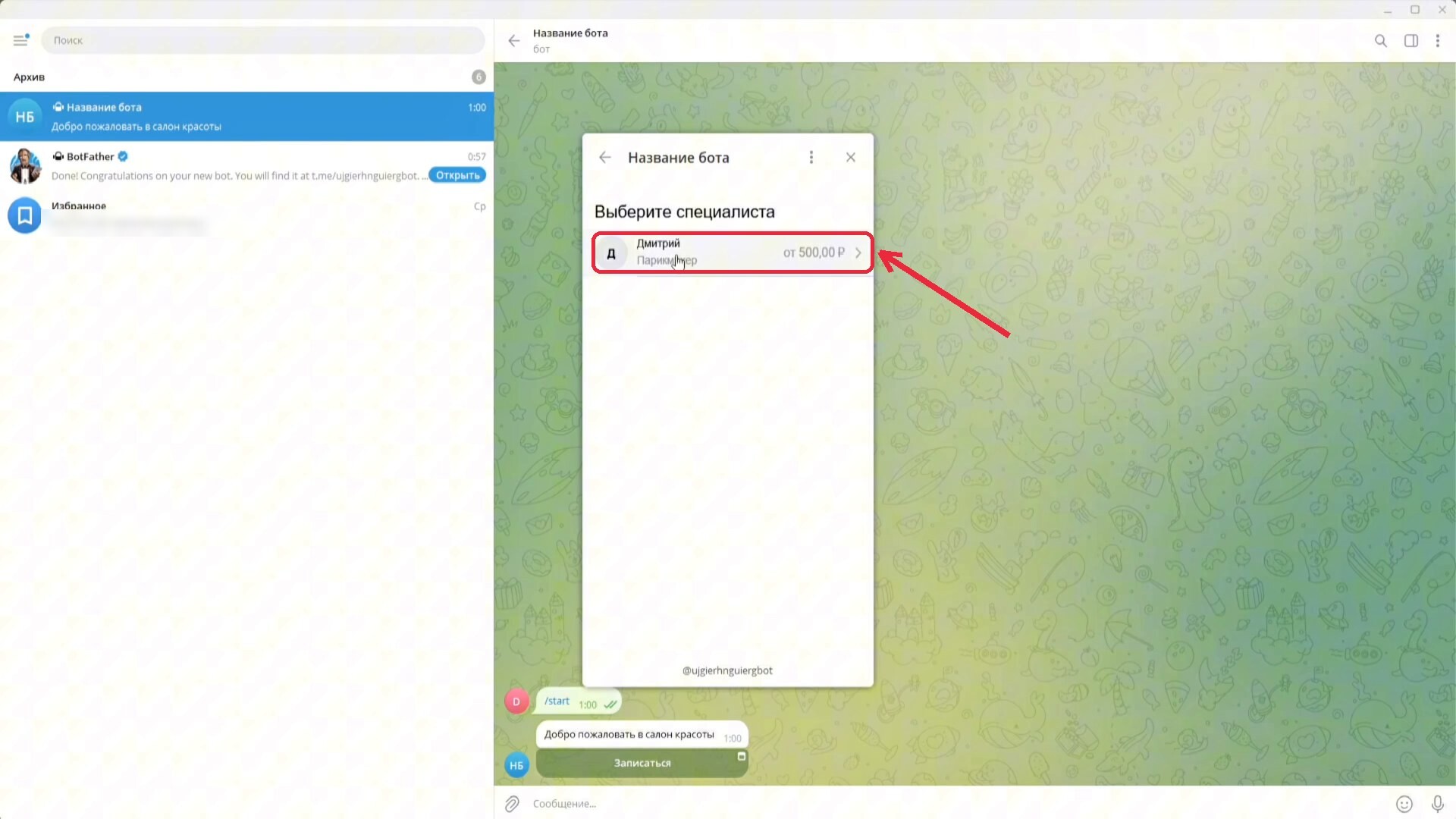
Task: Record voice message with microphone icon
Action: (x=1437, y=804)
